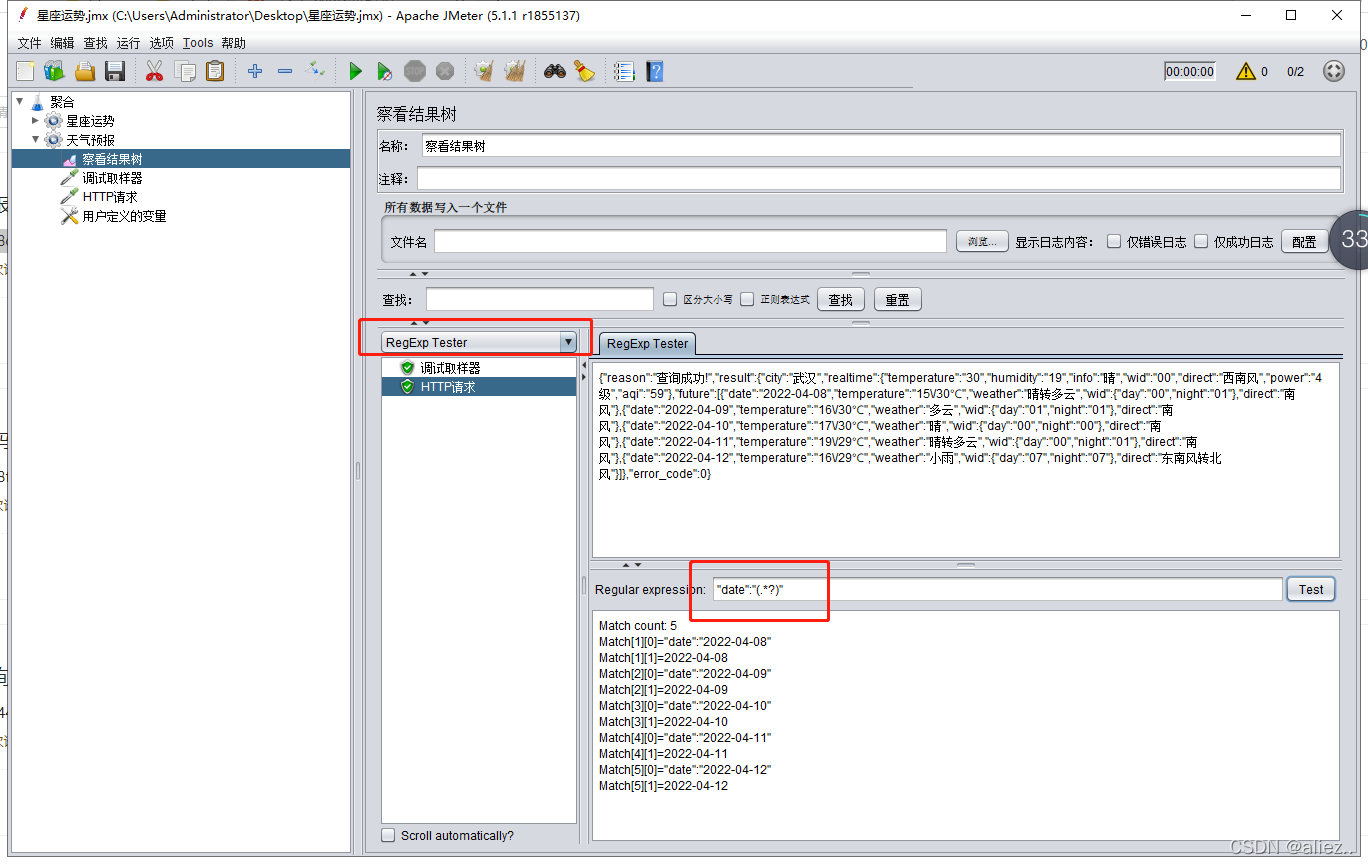This screenshot has height=864, width=1368.
Task: Toggle the 正则表达式 checkbox
Action: point(747,299)
